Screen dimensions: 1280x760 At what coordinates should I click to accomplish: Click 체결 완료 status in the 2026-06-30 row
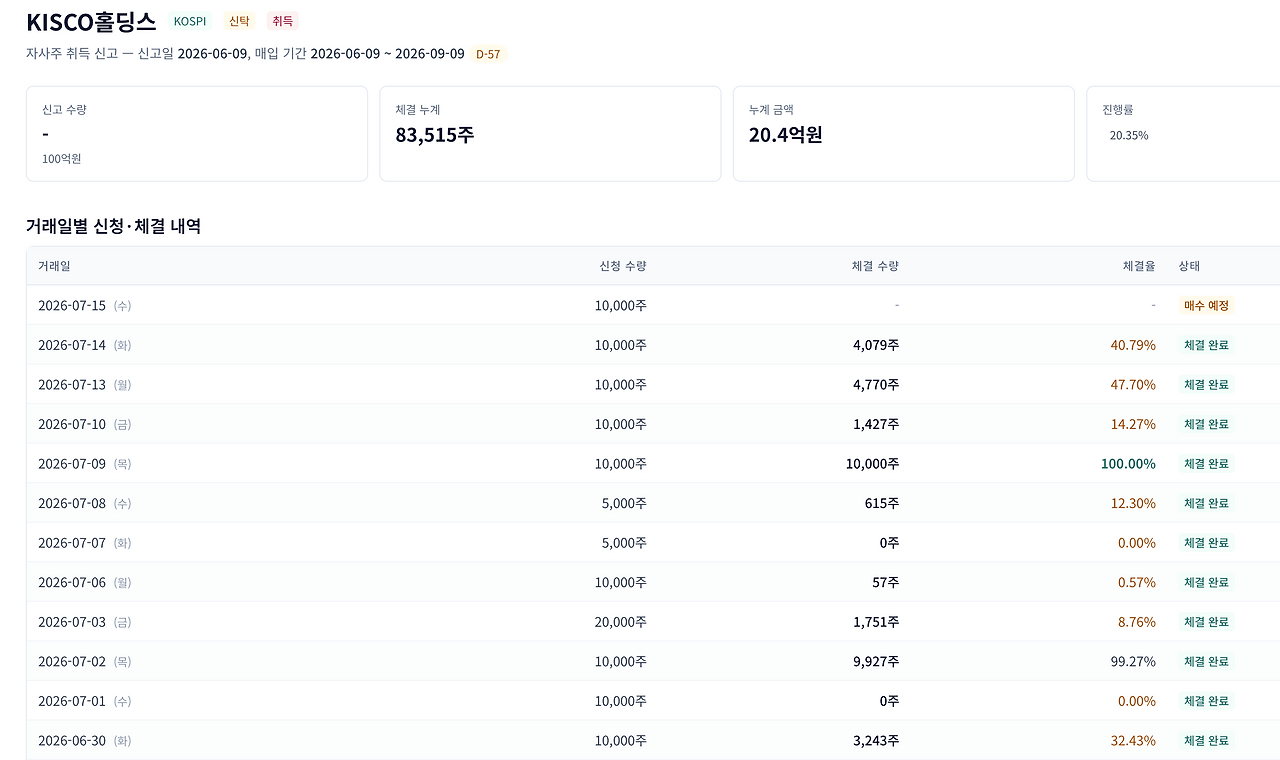click(x=1206, y=740)
